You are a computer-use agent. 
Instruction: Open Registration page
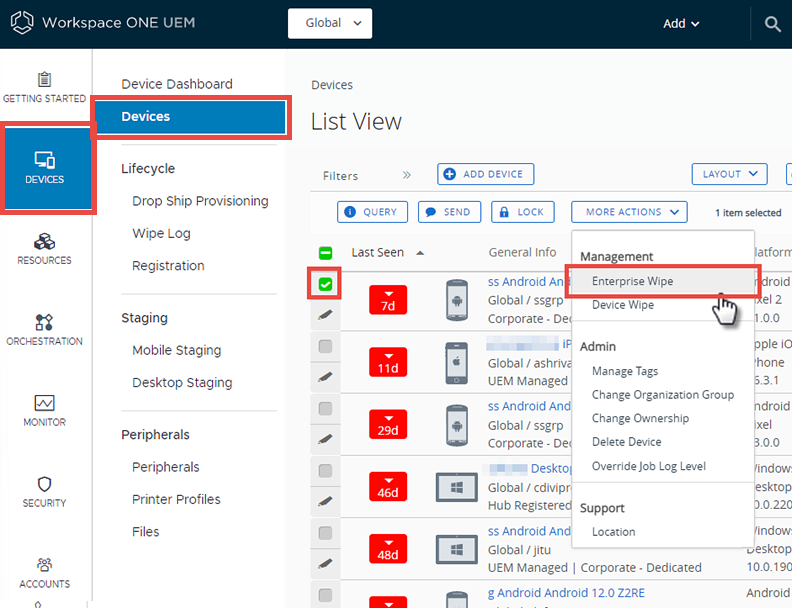click(x=168, y=266)
